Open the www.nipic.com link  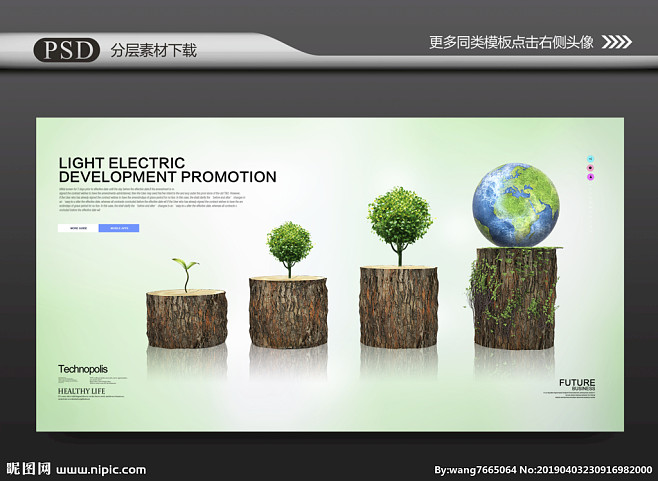click(101, 470)
